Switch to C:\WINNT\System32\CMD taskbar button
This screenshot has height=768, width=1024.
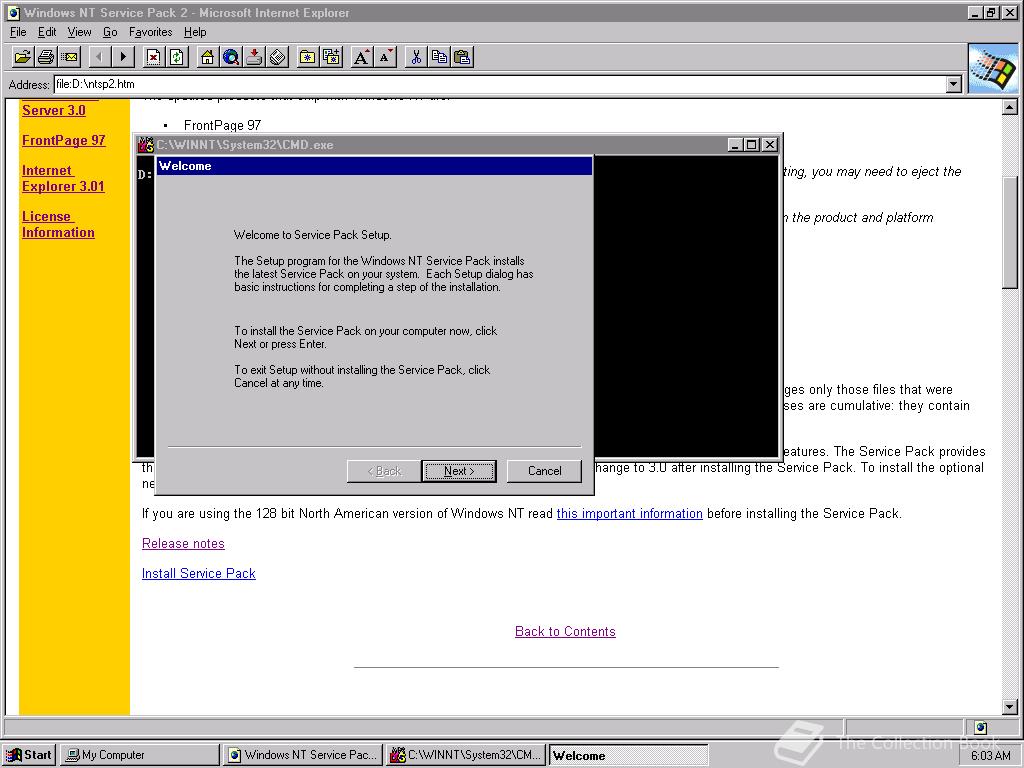466,755
